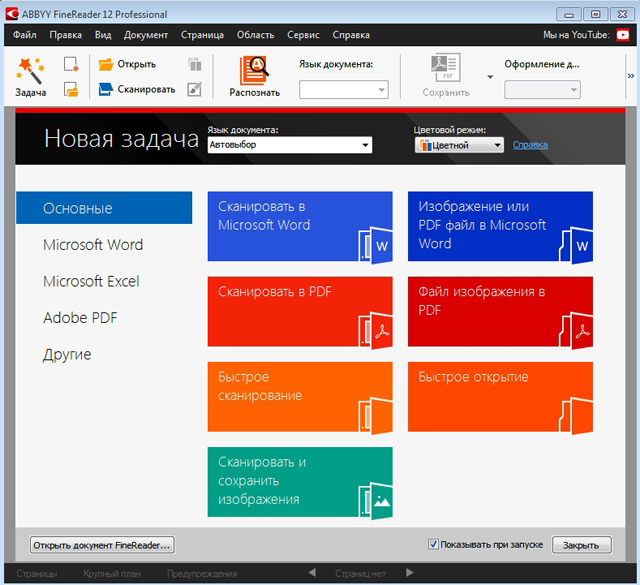Start Файл изображения в PDF task
640x585 pixels.
coord(500,311)
